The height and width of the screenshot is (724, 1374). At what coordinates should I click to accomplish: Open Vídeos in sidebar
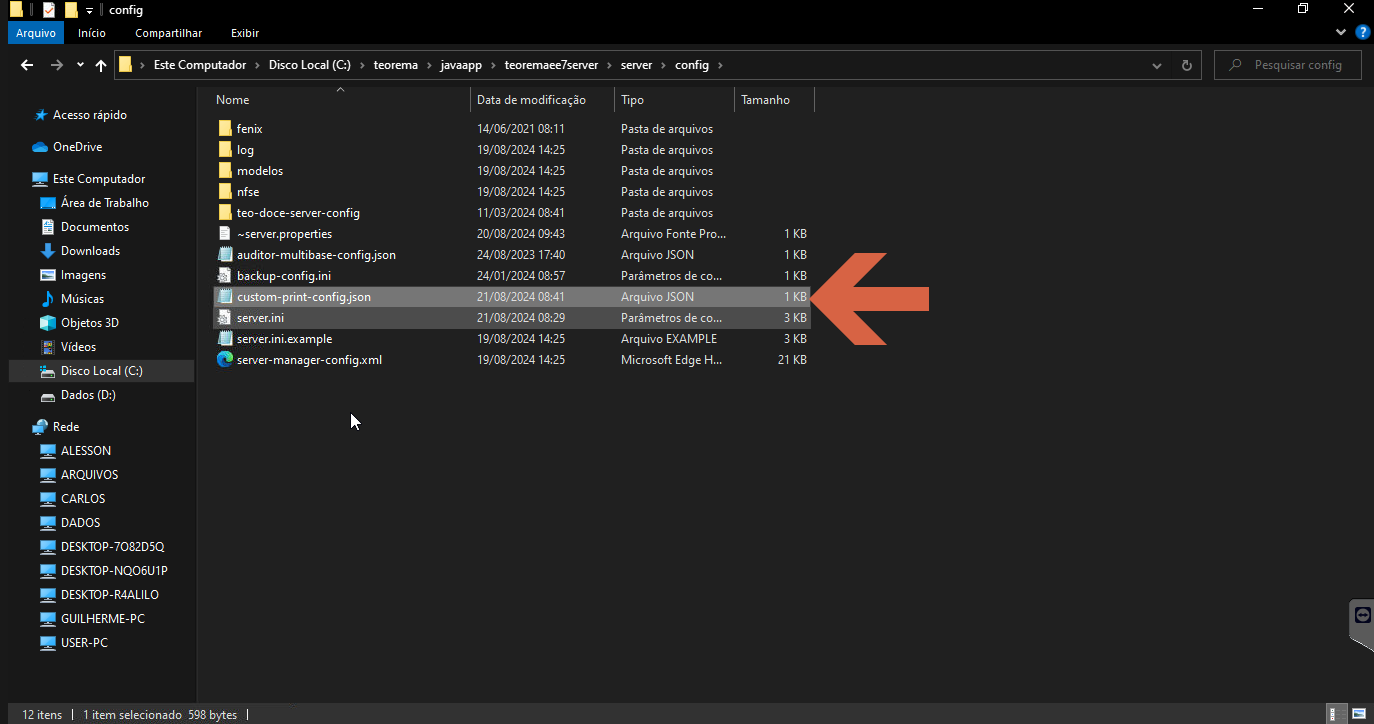[78, 347]
